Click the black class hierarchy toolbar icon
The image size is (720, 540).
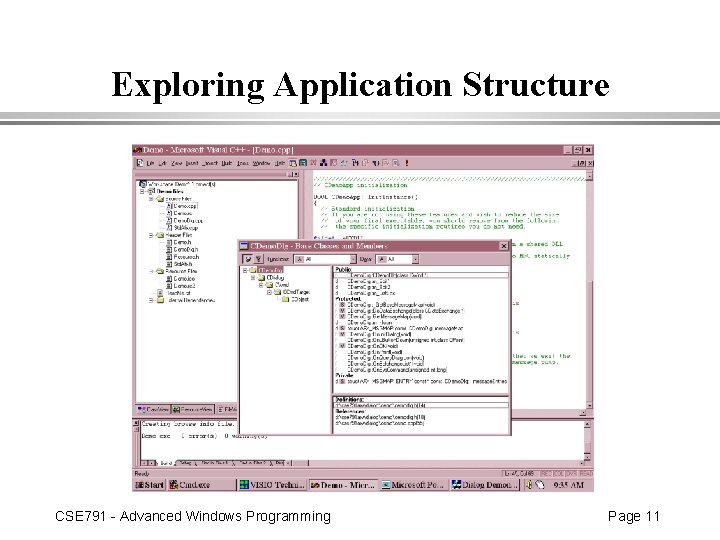323,163
